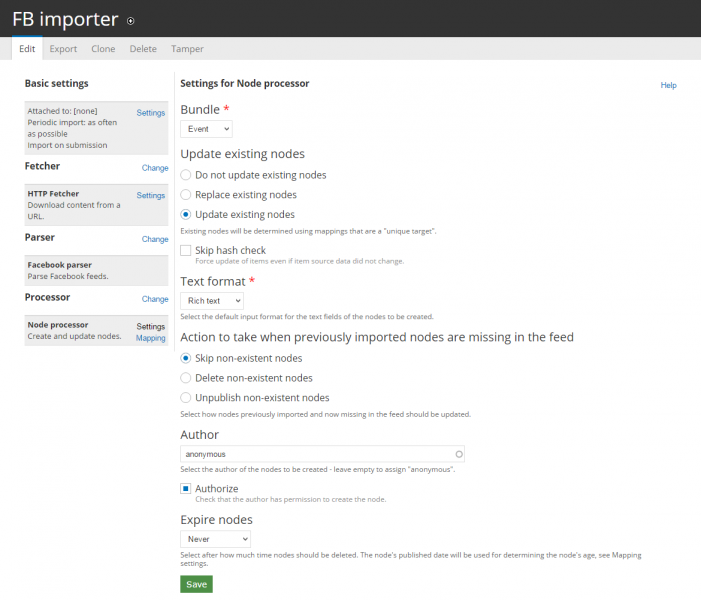The width and height of the screenshot is (701, 600).
Task: Open Settings link for HTTP Fetcher
Action: [x=151, y=195]
